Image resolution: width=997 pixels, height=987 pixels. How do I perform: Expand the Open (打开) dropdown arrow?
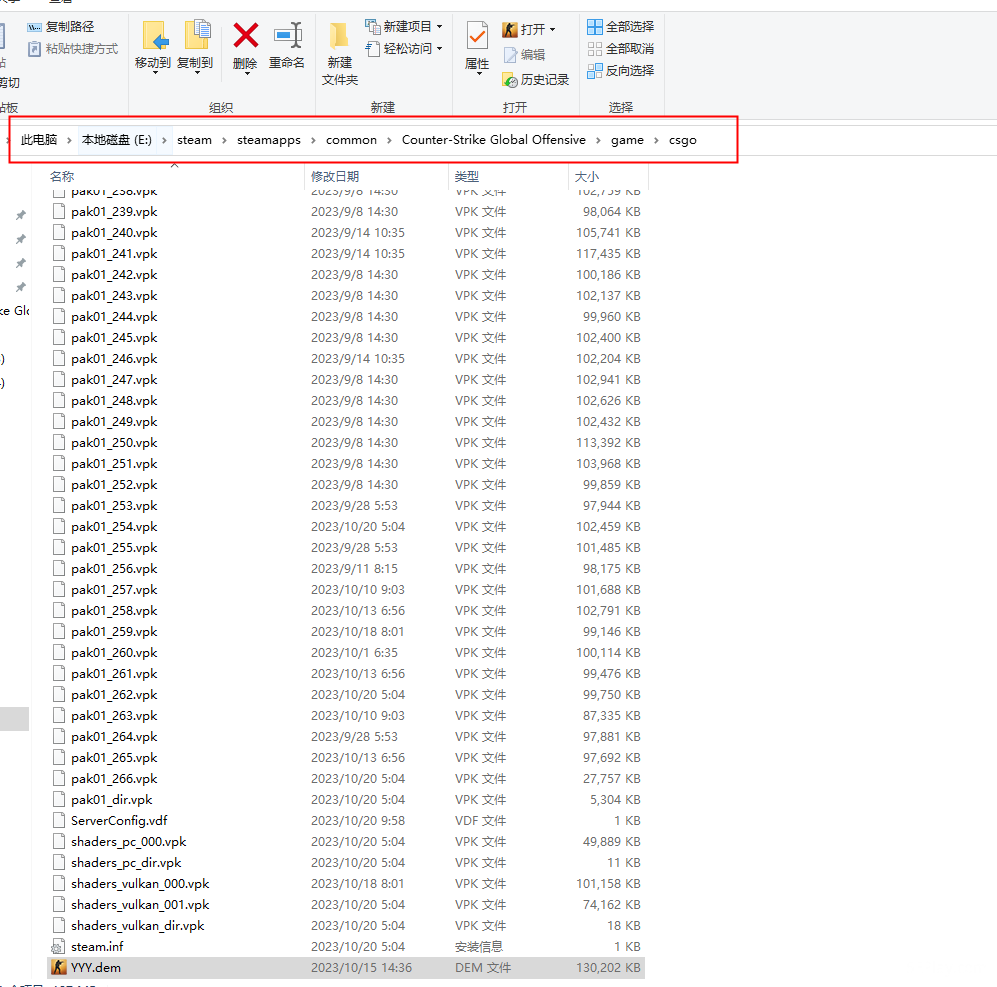[552, 29]
